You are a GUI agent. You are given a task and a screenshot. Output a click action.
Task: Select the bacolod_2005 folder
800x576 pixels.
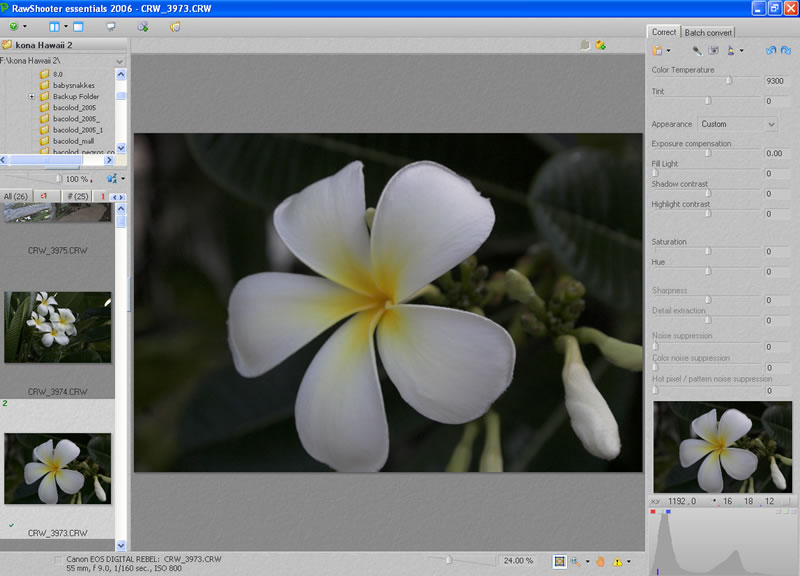tap(73, 108)
